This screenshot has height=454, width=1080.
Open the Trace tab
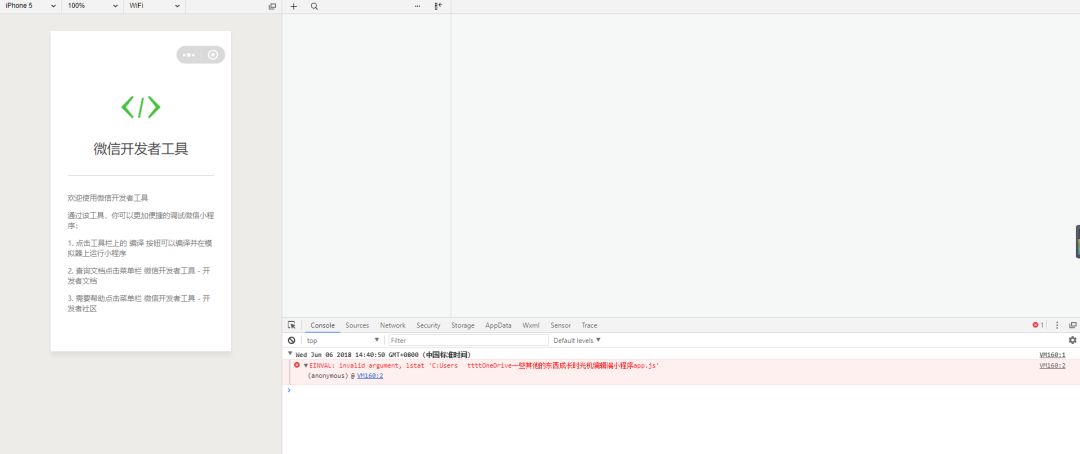pos(590,325)
